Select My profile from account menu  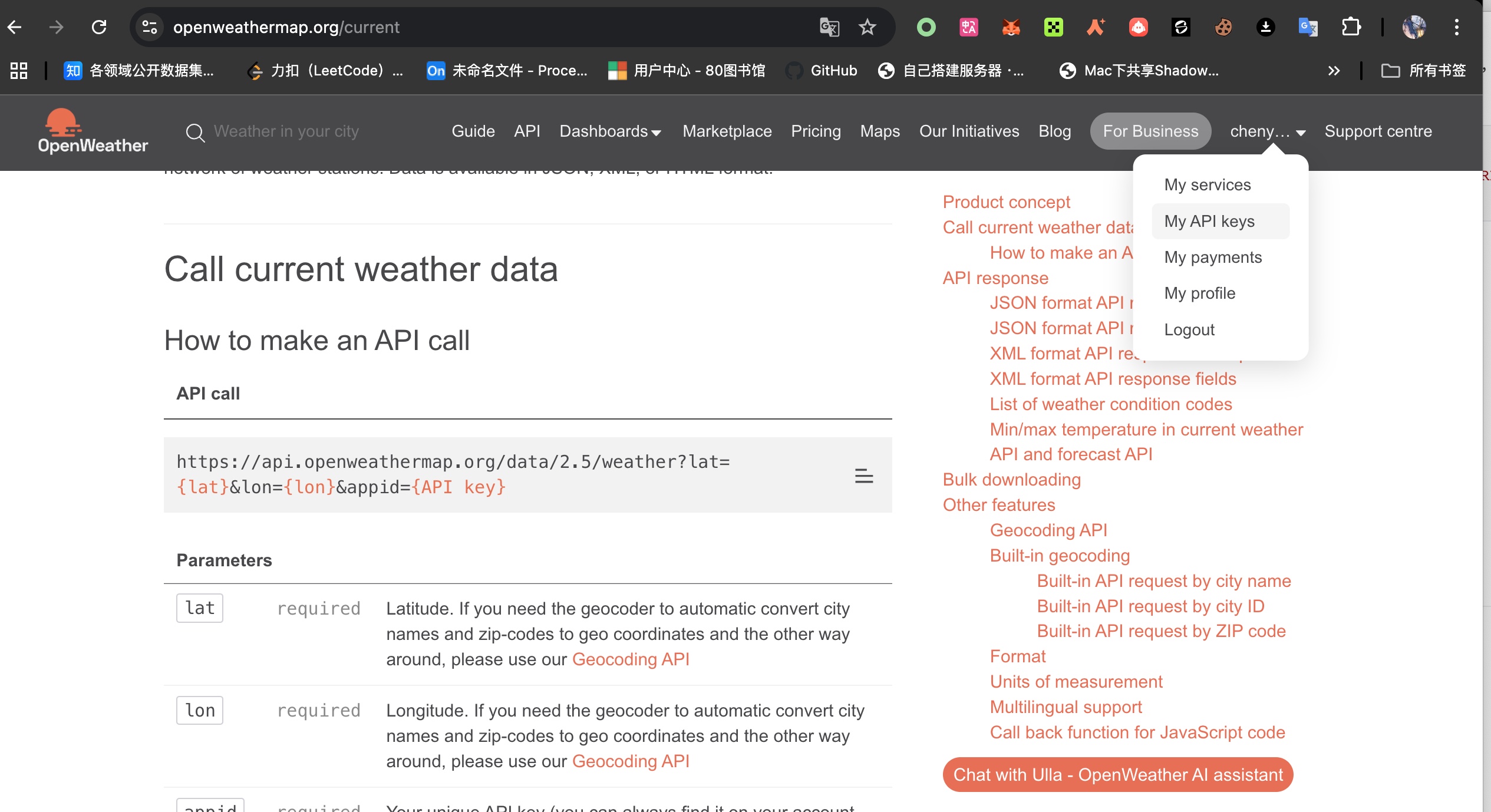1200,293
